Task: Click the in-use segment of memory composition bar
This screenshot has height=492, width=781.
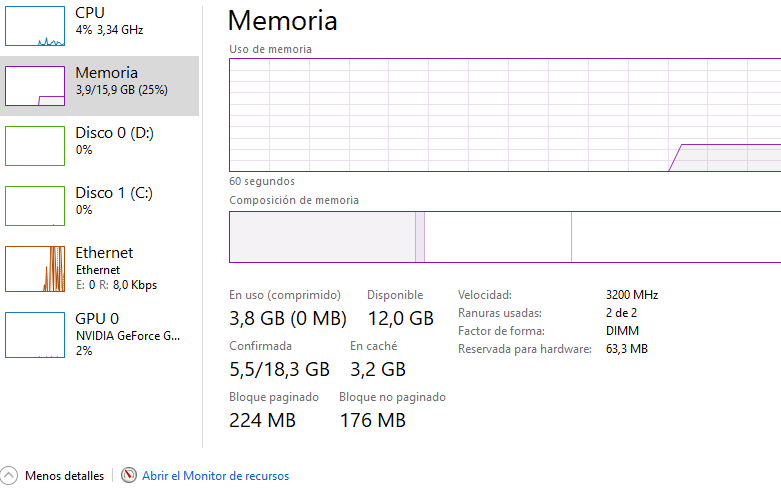Action: pos(322,237)
